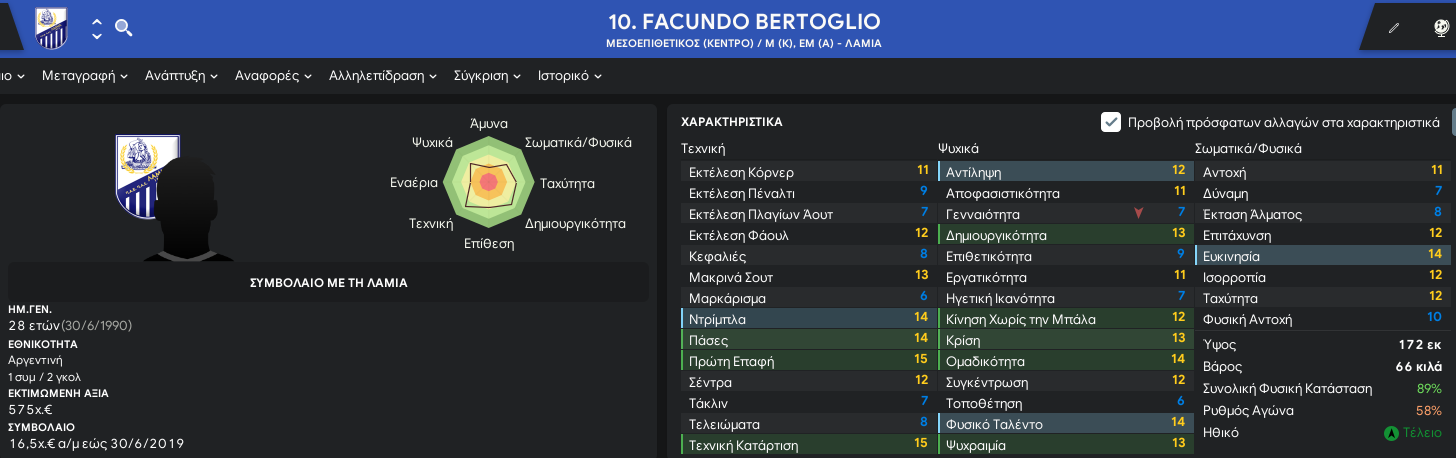Screen dimensions: 1456x458
Task: Click the Lamia club badge in header
Action: pyautogui.click(x=50, y=28)
